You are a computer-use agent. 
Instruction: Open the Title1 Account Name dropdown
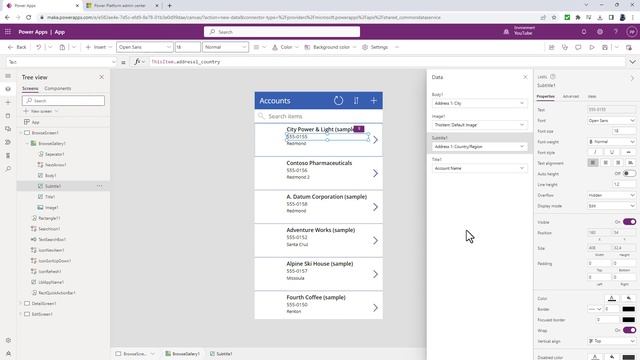(x=479, y=168)
